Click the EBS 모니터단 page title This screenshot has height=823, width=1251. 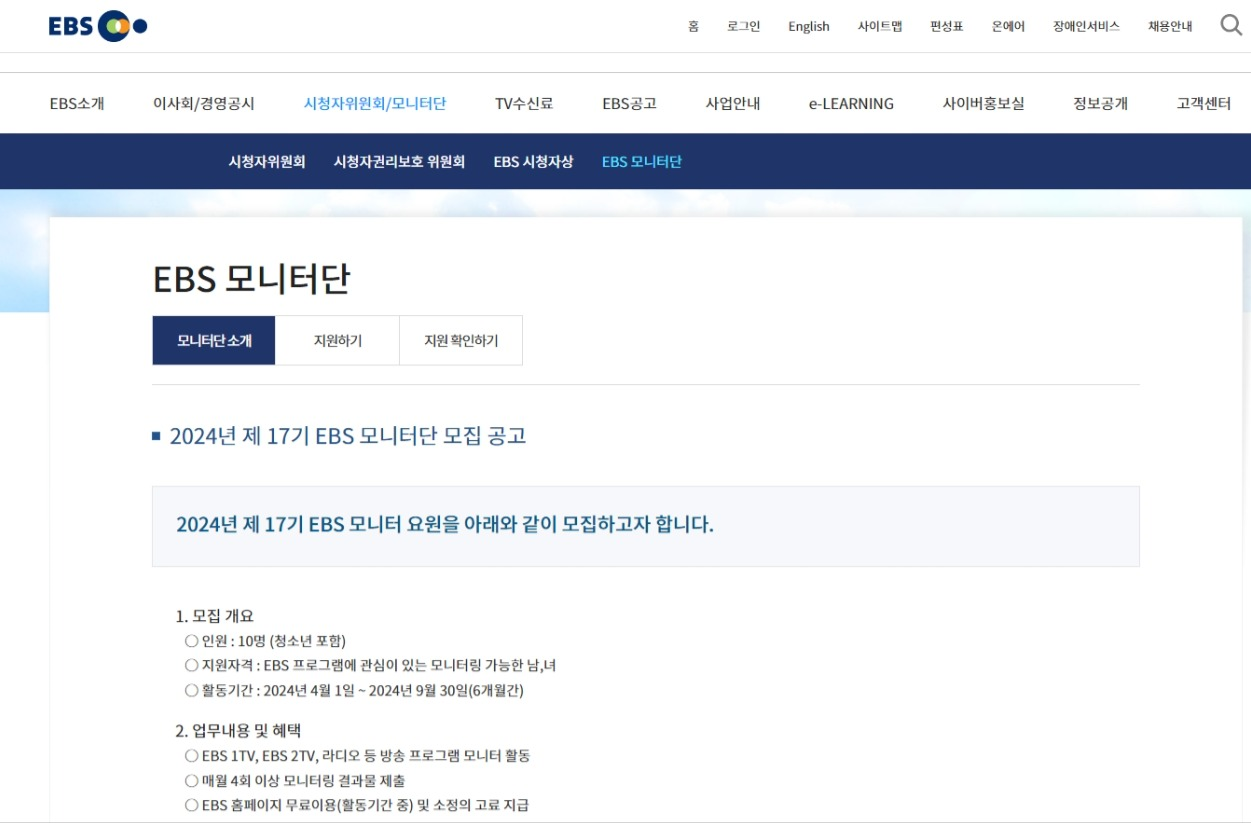[251, 279]
